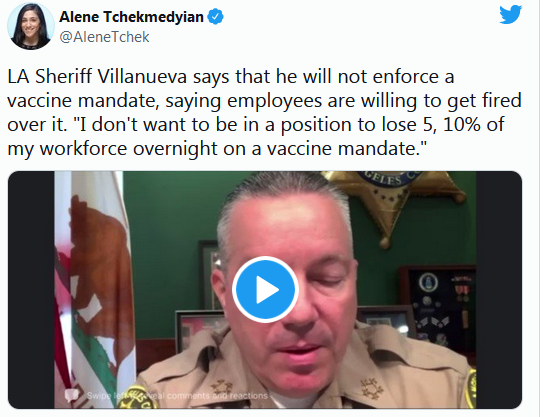Click the comment bubble icon in video
This screenshot has height=417, width=551.
pyautogui.click(x=72, y=396)
